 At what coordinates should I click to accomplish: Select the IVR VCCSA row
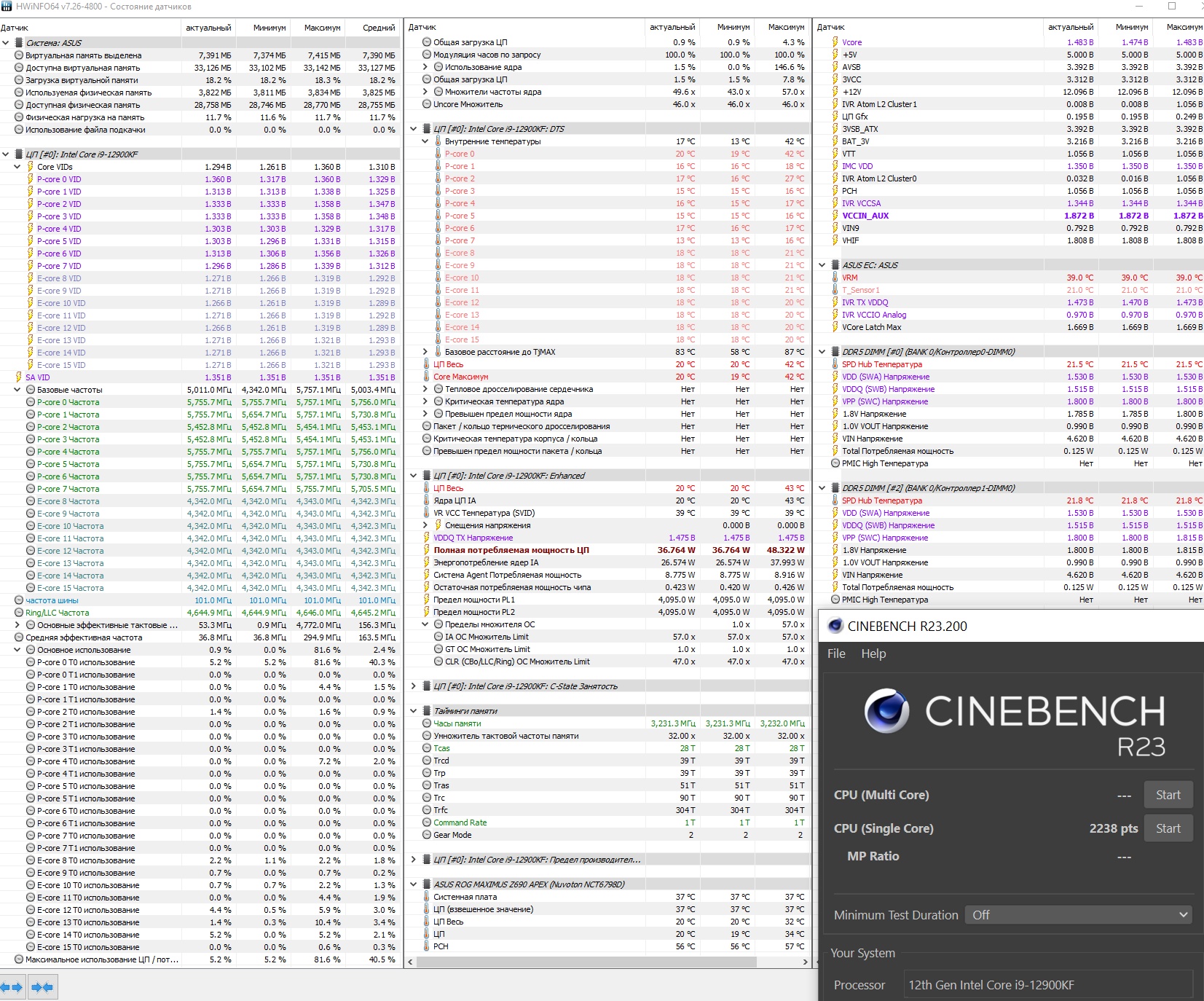pos(1010,203)
